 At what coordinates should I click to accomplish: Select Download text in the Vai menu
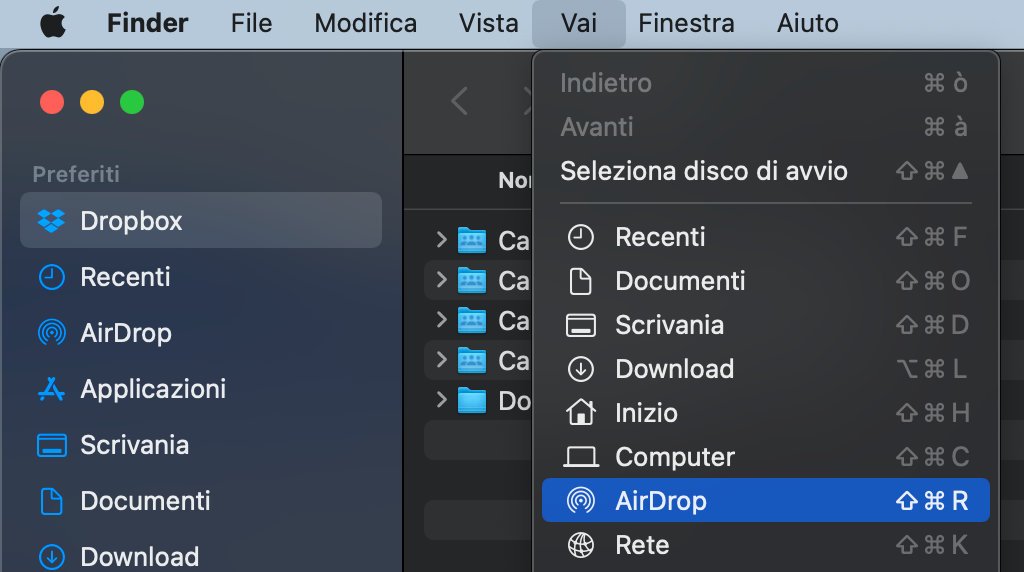[675, 369]
